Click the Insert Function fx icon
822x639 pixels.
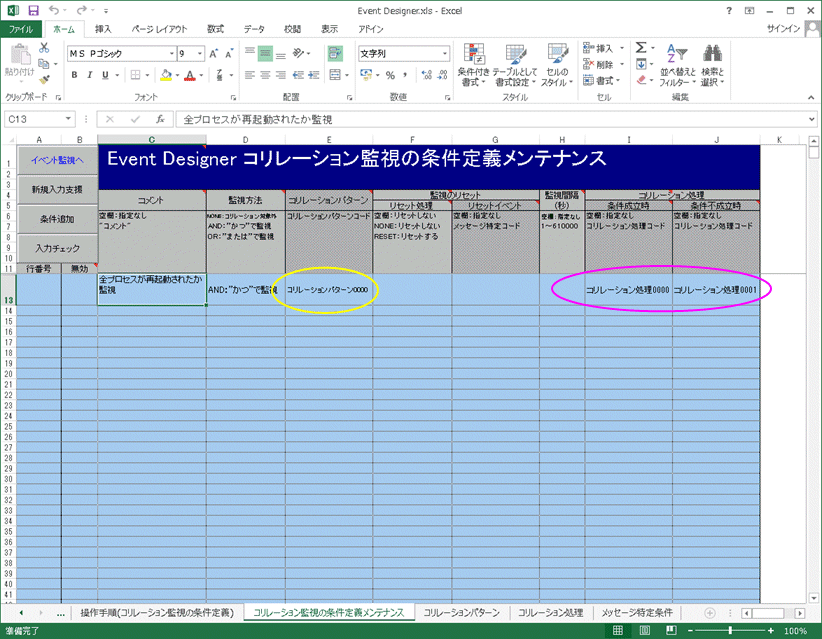coord(160,120)
